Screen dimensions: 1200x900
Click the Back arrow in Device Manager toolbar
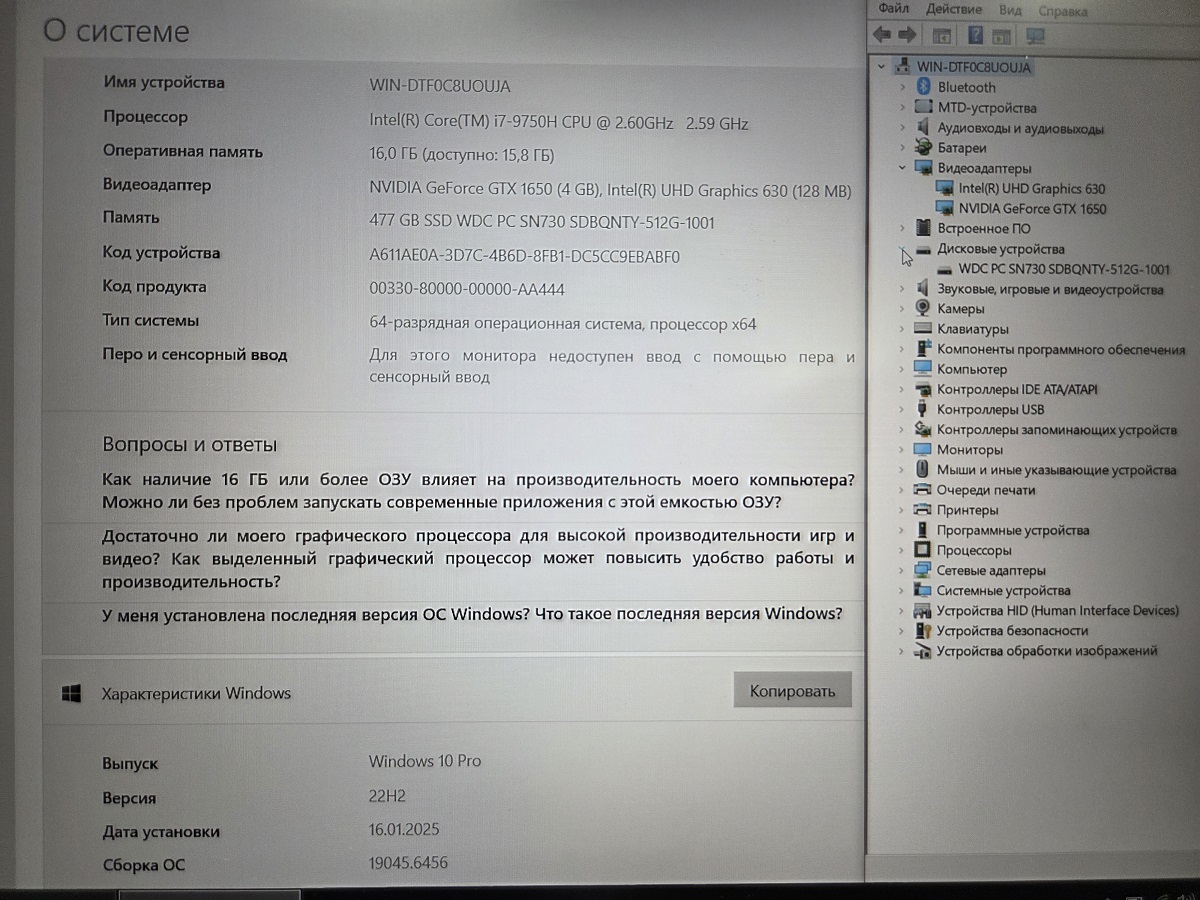tap(882, 36)
